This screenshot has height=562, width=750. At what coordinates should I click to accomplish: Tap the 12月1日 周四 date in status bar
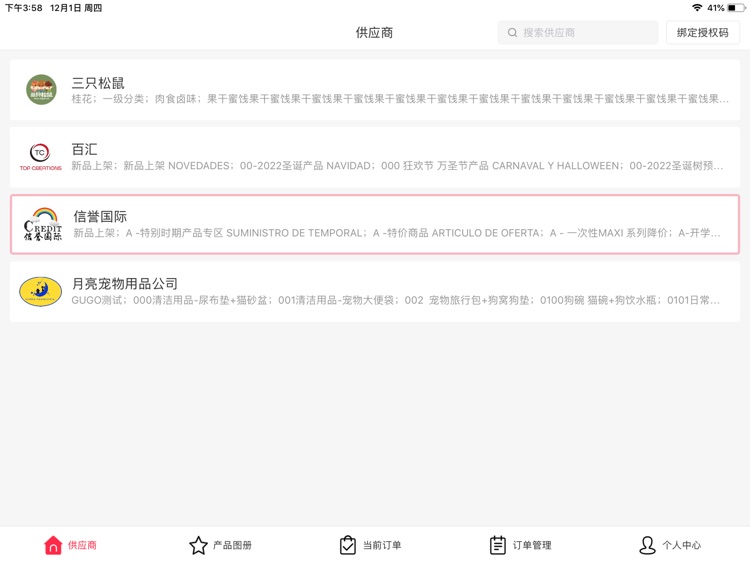[76, 8]
